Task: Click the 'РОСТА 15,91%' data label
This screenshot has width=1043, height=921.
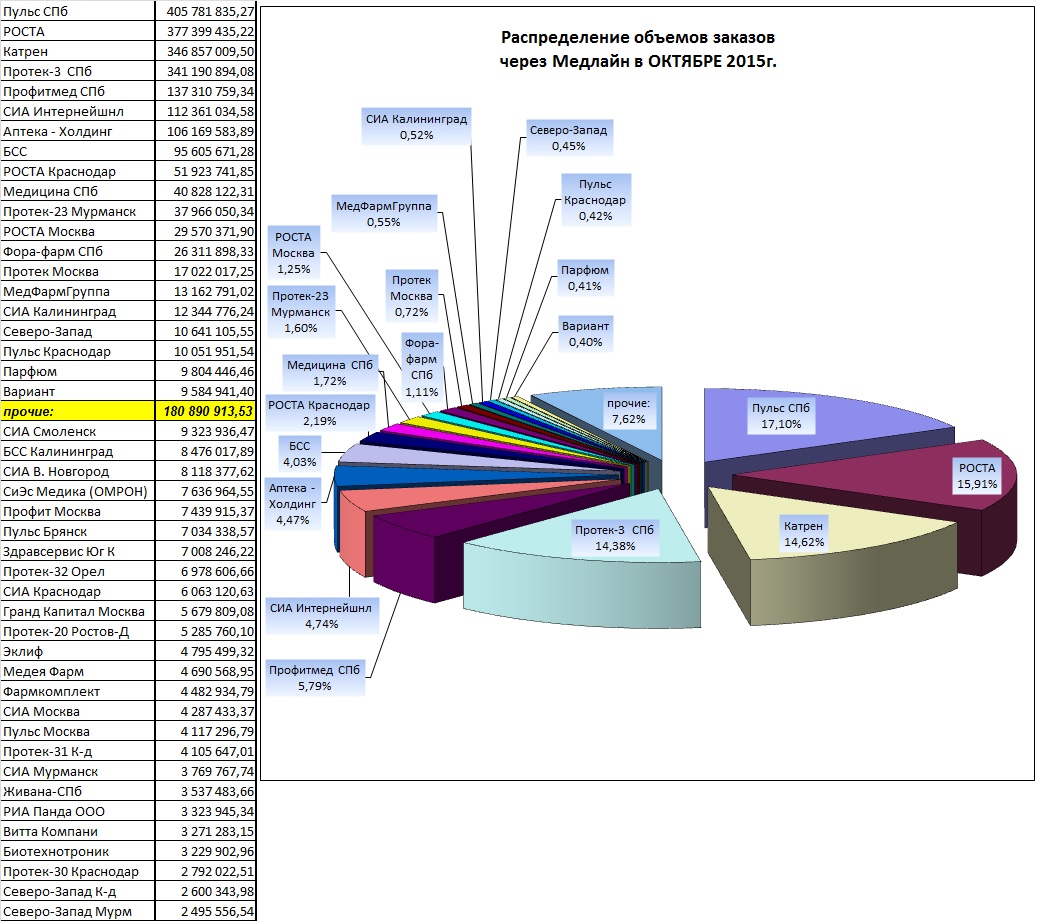Action: 976,475
